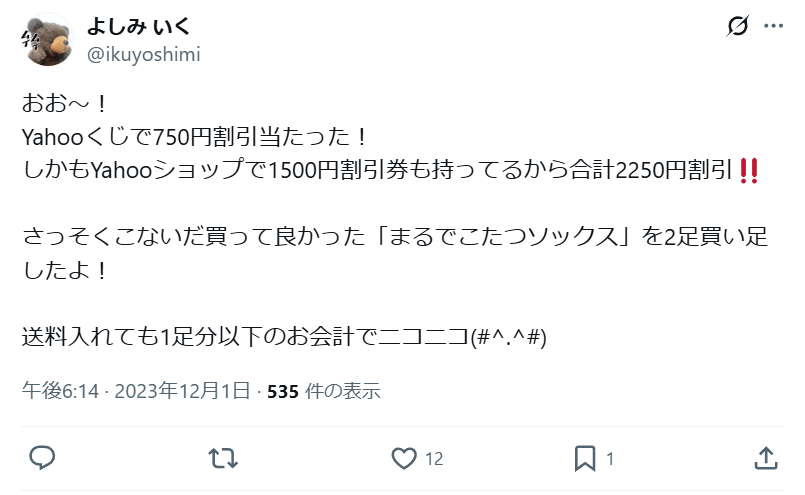The height and width of the screenshot is (495, 805).
Task: Open the teddy bear profile avatar
Action: [x=47, y=40]
